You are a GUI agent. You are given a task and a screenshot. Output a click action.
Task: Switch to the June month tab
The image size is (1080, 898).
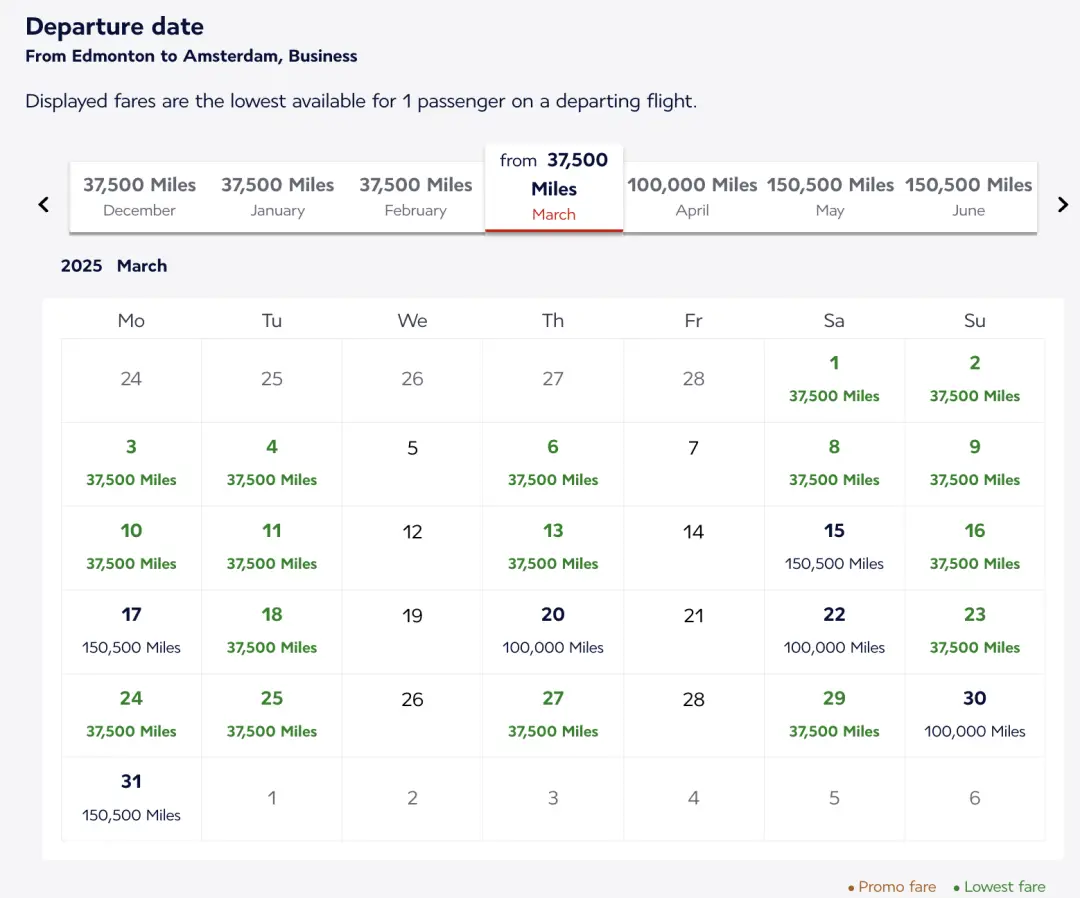coord(968,196)
